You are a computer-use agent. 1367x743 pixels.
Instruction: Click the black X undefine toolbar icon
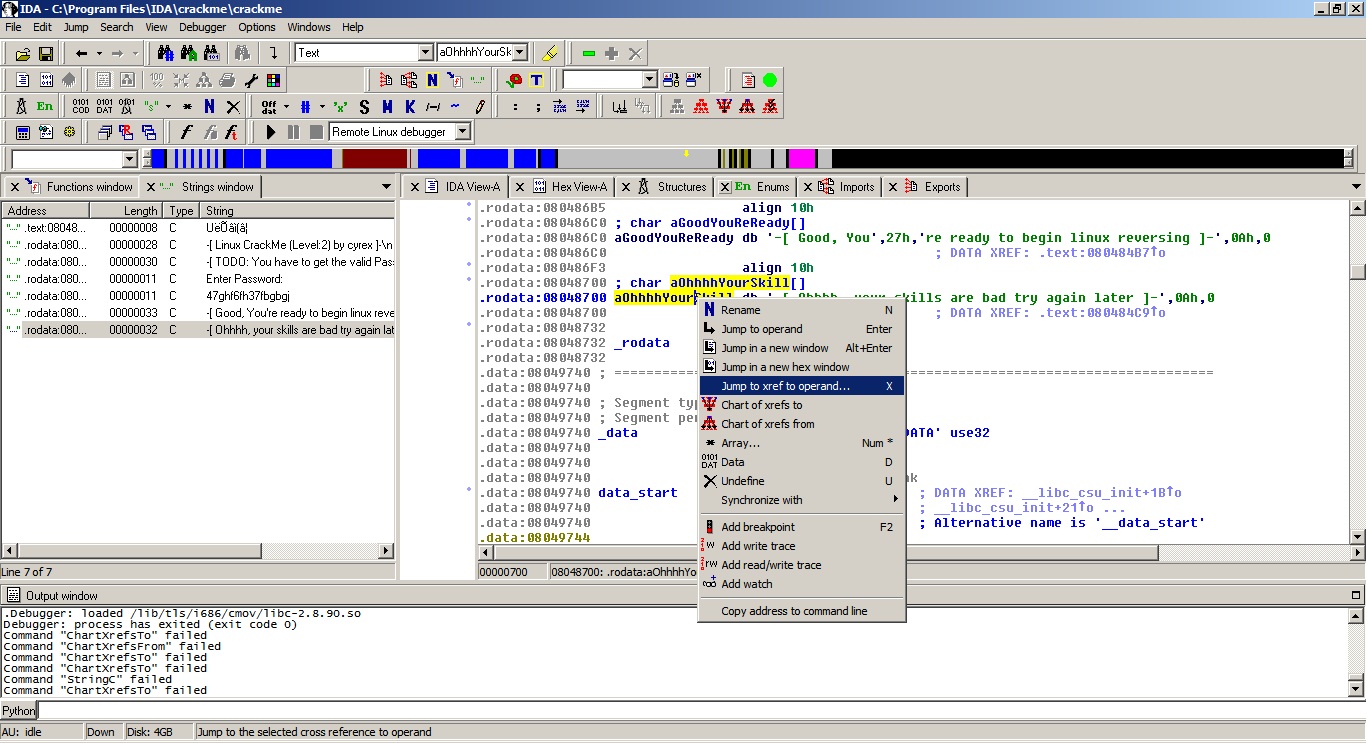click(x=232, y=106)
